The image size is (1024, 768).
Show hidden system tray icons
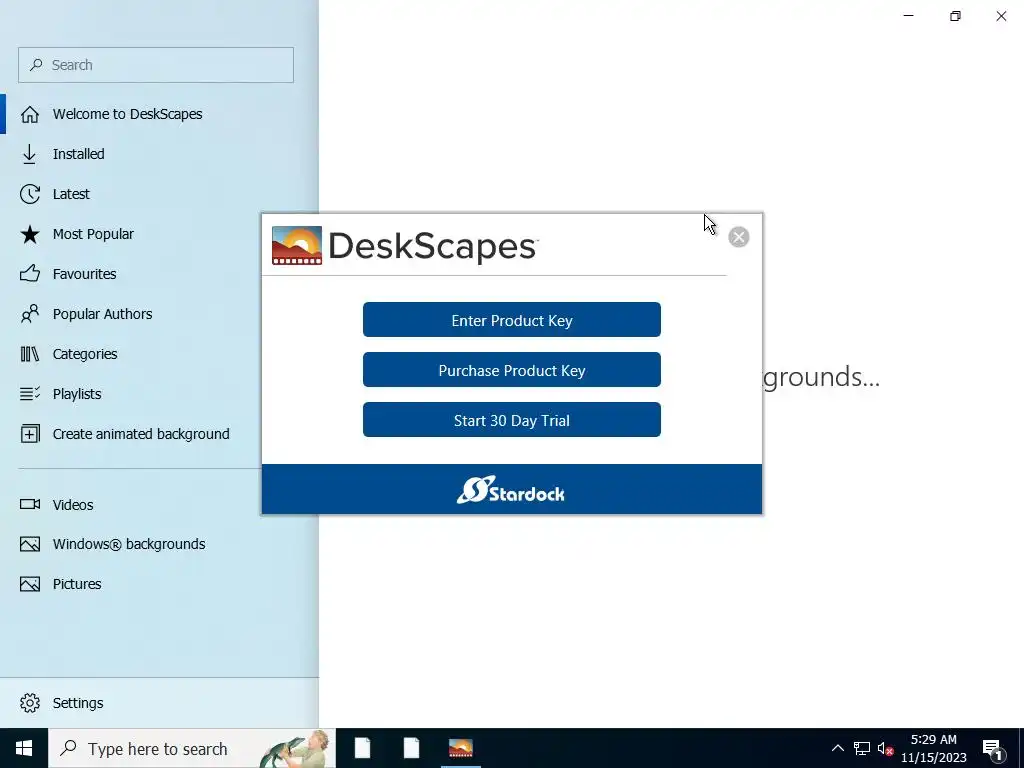tap(837, 748)
